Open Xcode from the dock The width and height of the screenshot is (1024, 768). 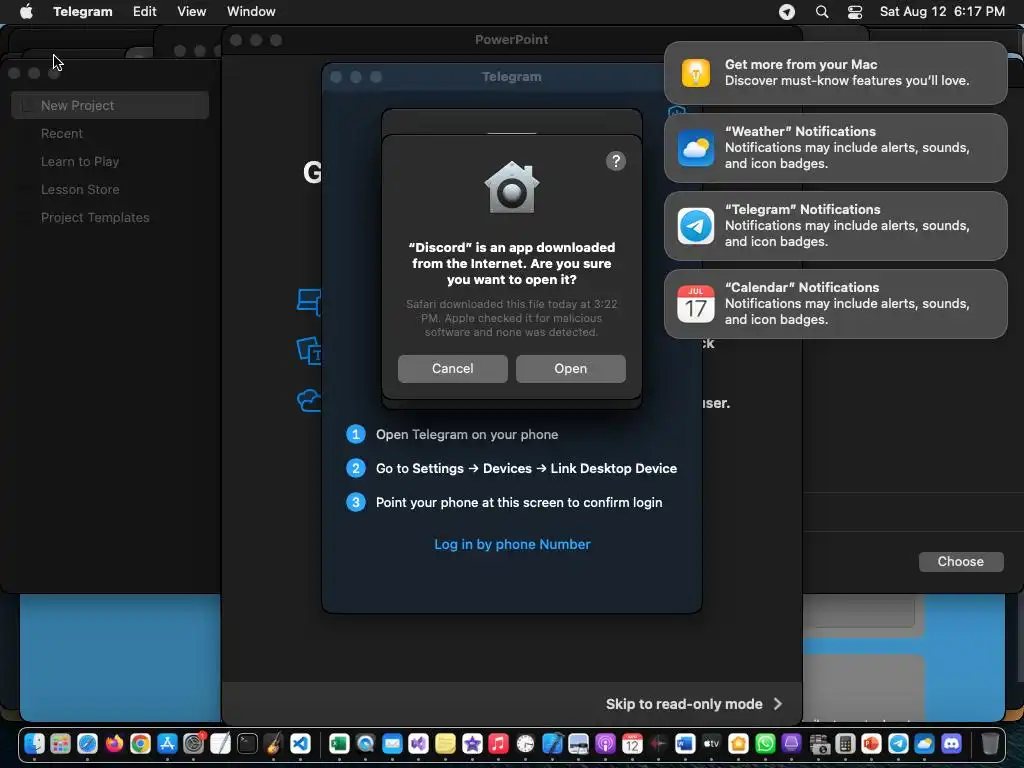click(552, 743)
